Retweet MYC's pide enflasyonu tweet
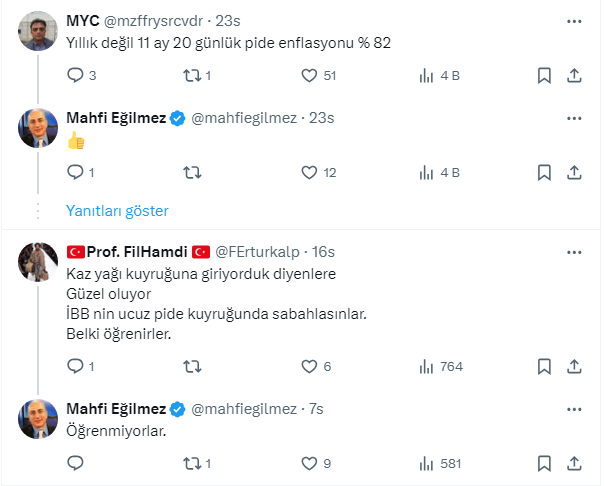The width and height of the screenshot is (605, 486). (191, 75)
